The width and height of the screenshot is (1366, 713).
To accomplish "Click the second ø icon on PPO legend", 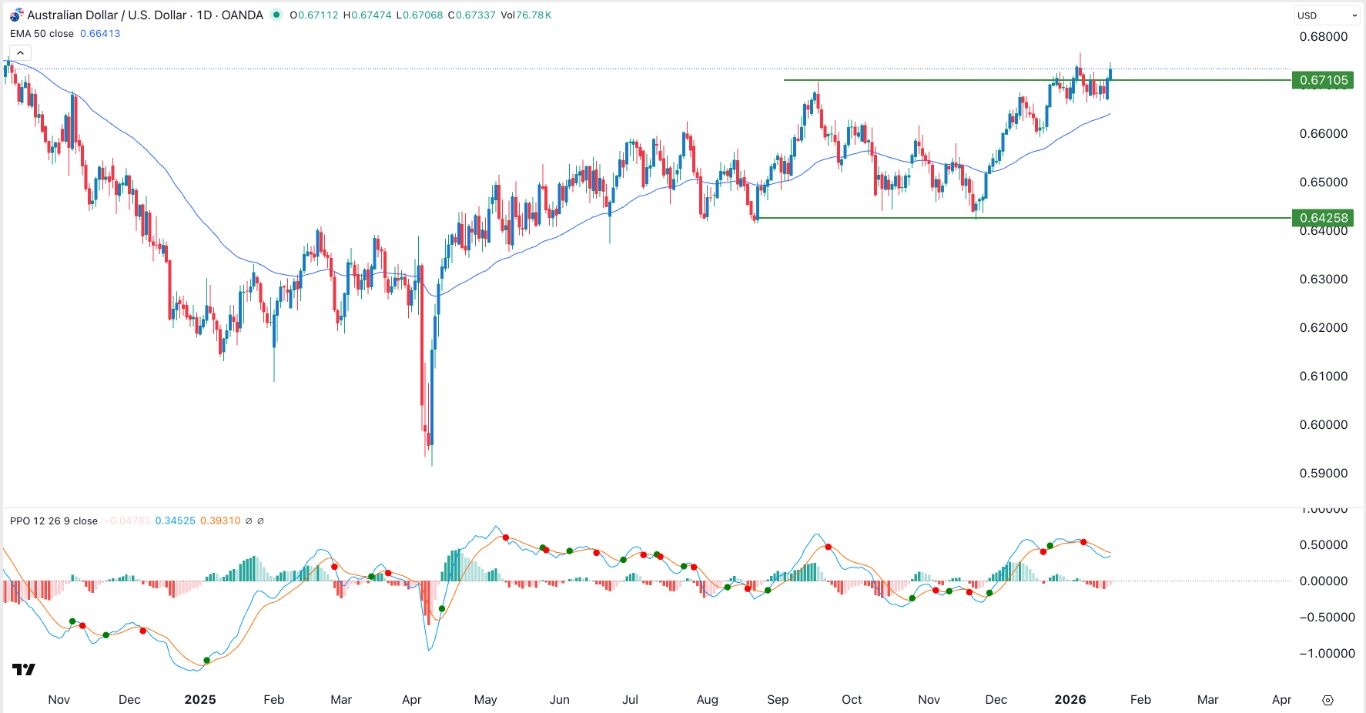I will tap(260, 521).
